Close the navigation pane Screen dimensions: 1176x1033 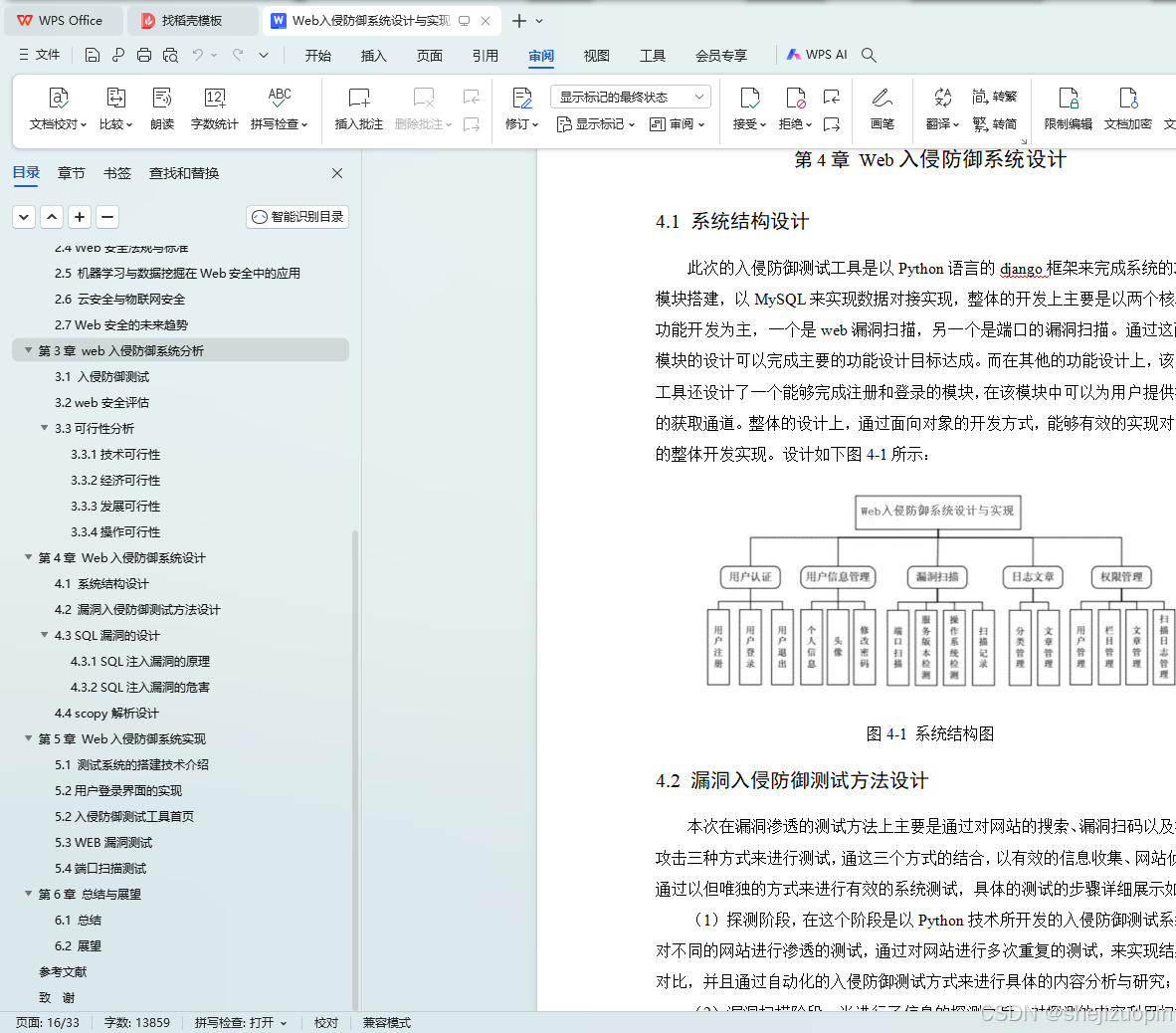337,173
